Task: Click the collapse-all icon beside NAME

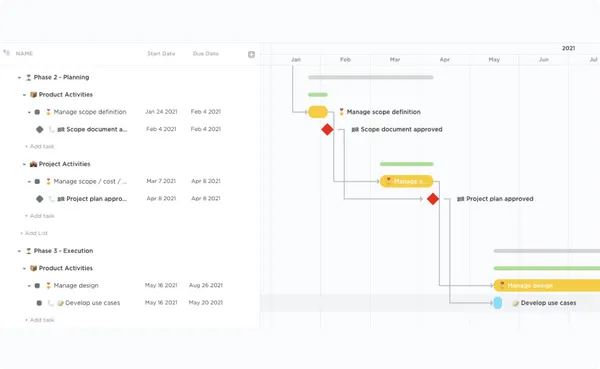Action: click(7, 53)
